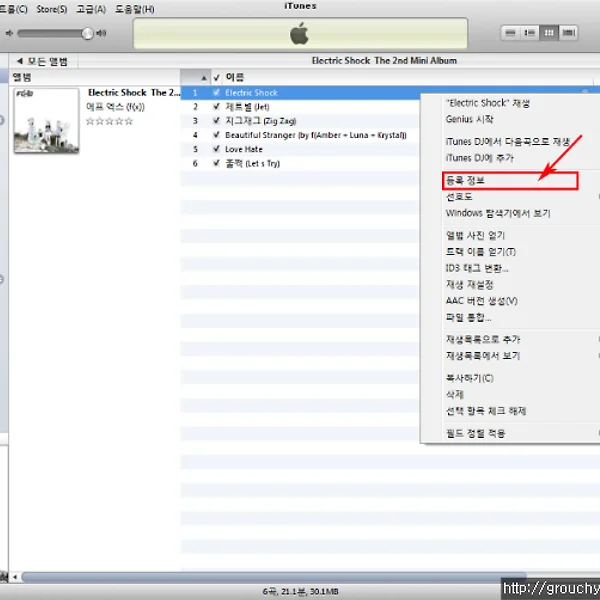Image resolution: width=600 pixels, height=600 pixels.
Task: Uncheck the 제트별 (Jet) track checkbox
Action: [216, 106]
